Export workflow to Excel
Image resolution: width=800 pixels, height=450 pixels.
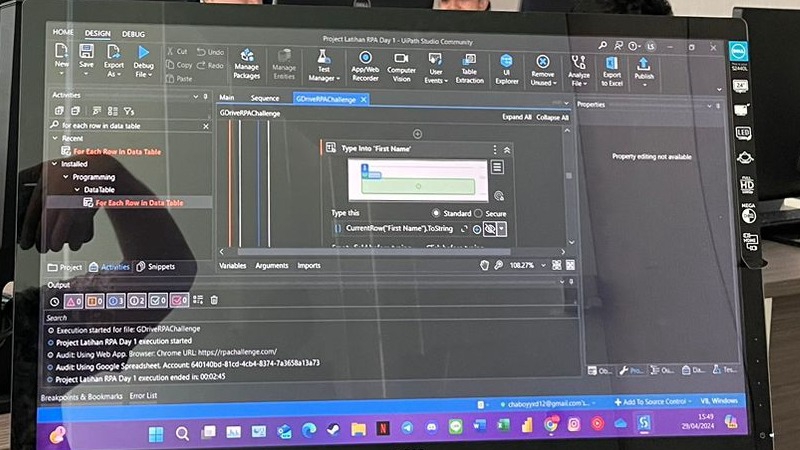612,71
